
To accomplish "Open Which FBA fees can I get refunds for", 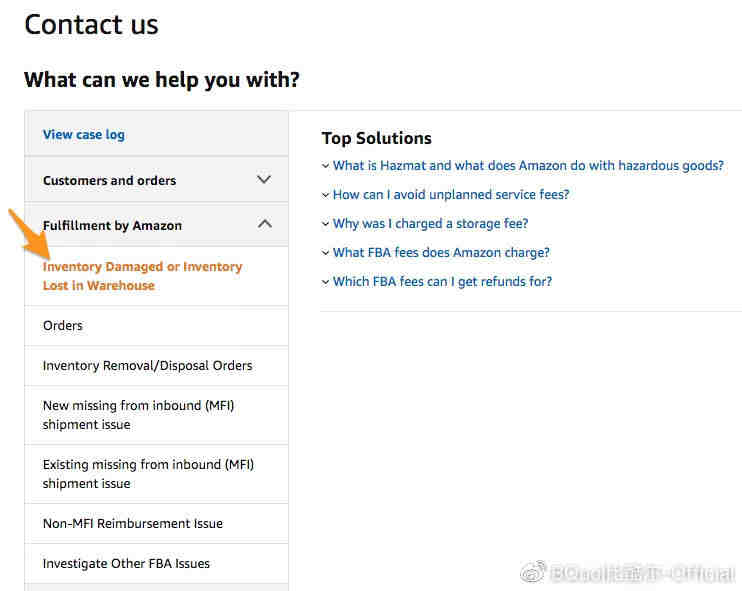I will click(442, 282).
